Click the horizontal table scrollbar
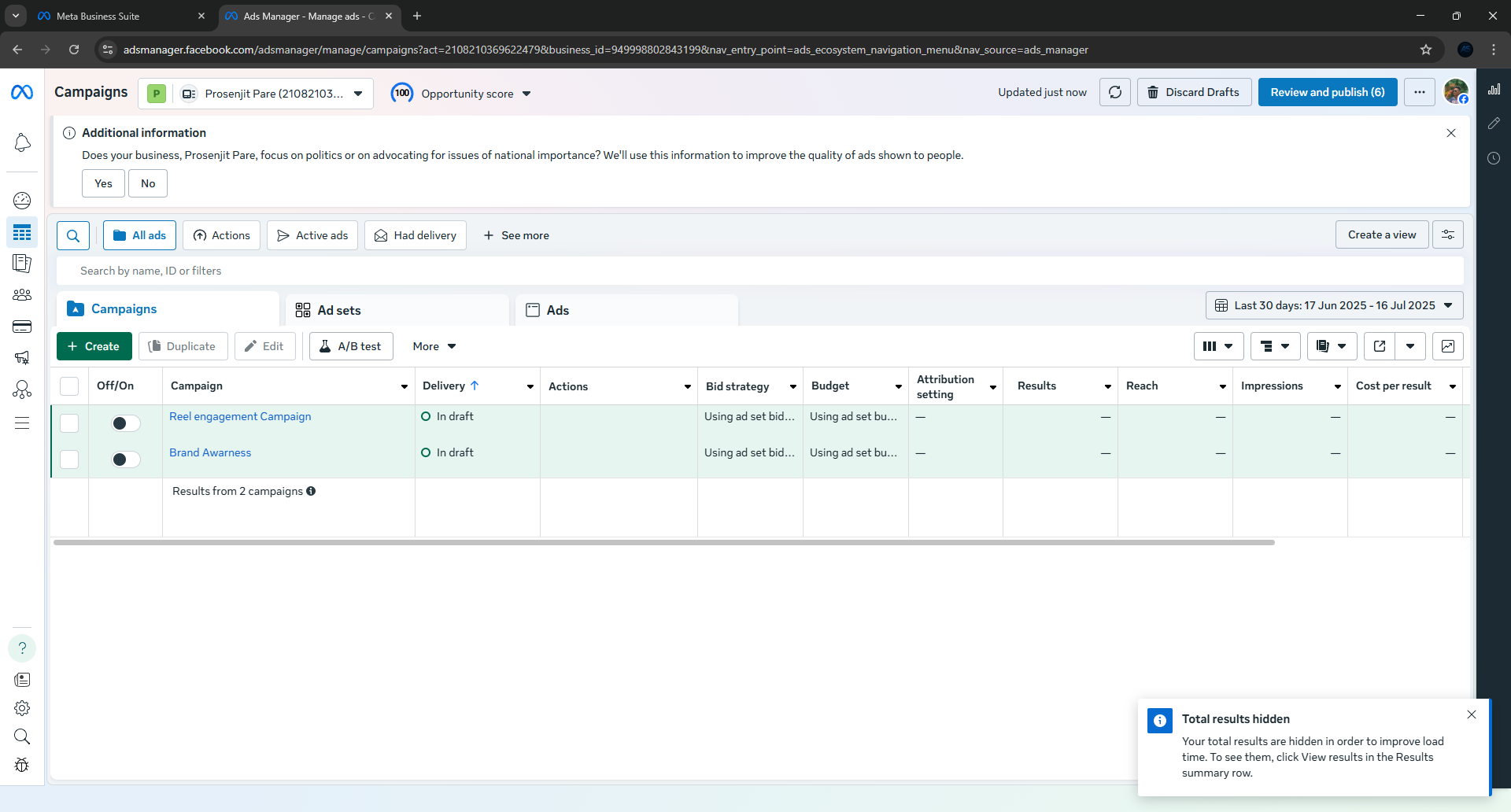The image size is (1511, 812). point(664,542)
